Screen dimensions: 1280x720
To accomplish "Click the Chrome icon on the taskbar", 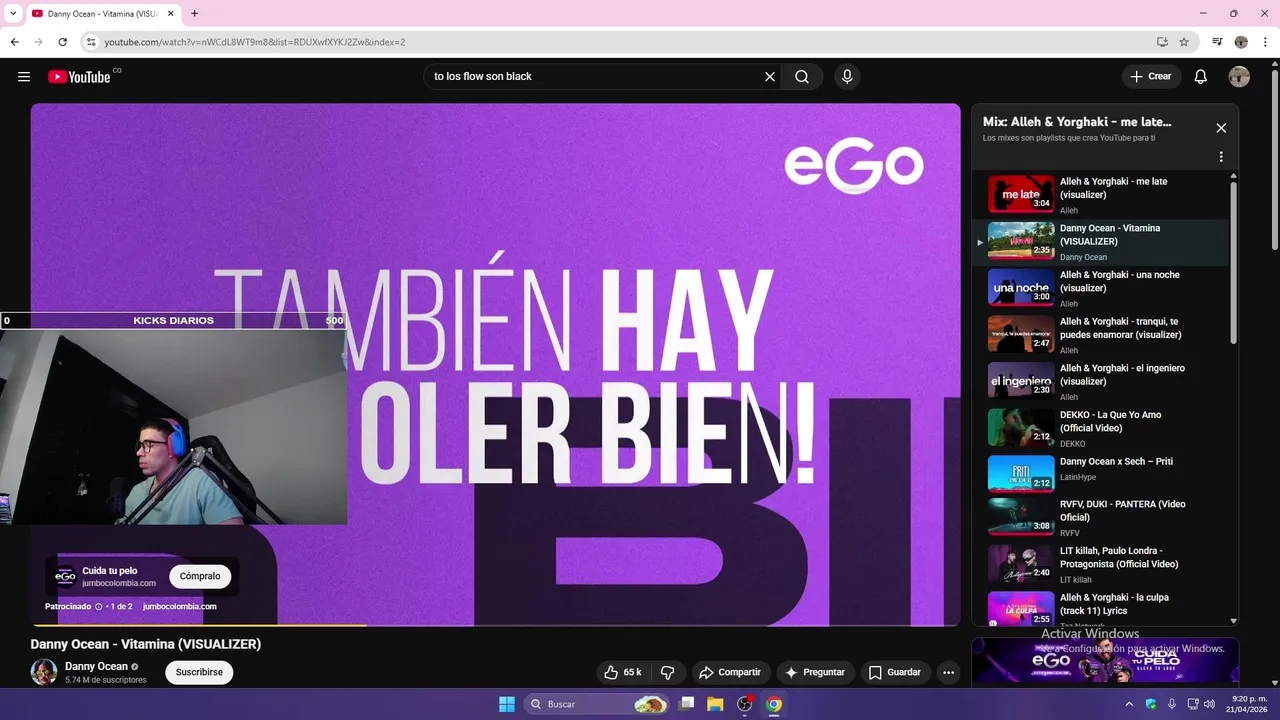I will (774, 704).
